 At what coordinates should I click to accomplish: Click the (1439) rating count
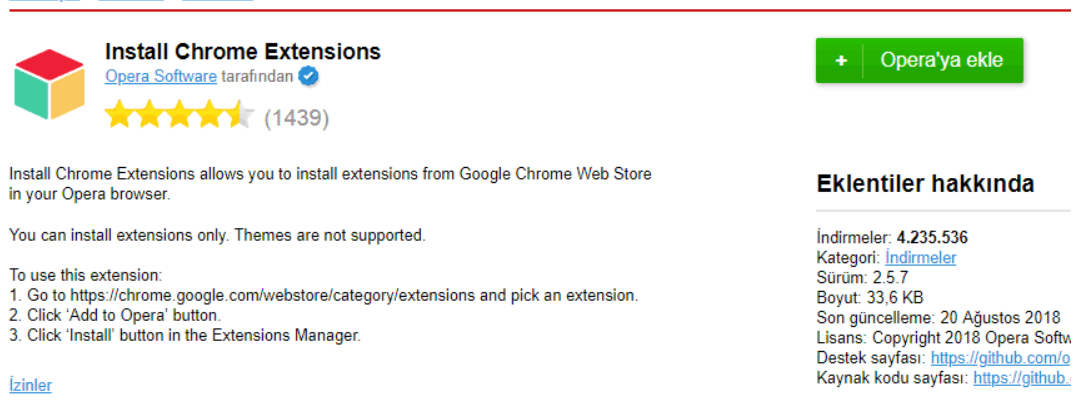click(x=296, y=118)
